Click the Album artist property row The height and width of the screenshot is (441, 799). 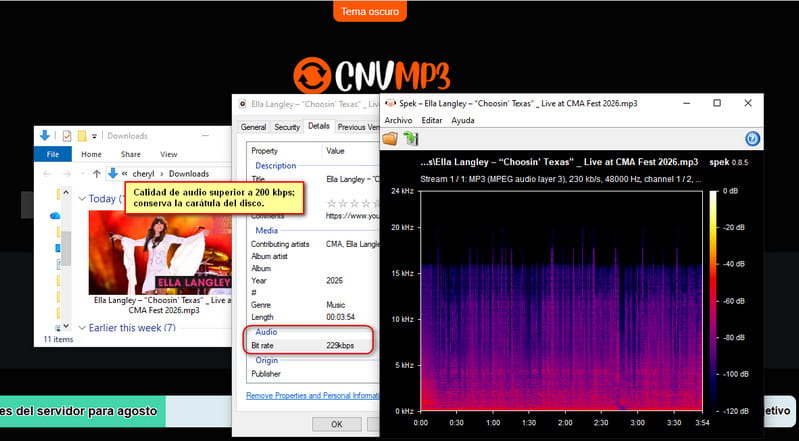pyautogui.click(x=313, y=256)
